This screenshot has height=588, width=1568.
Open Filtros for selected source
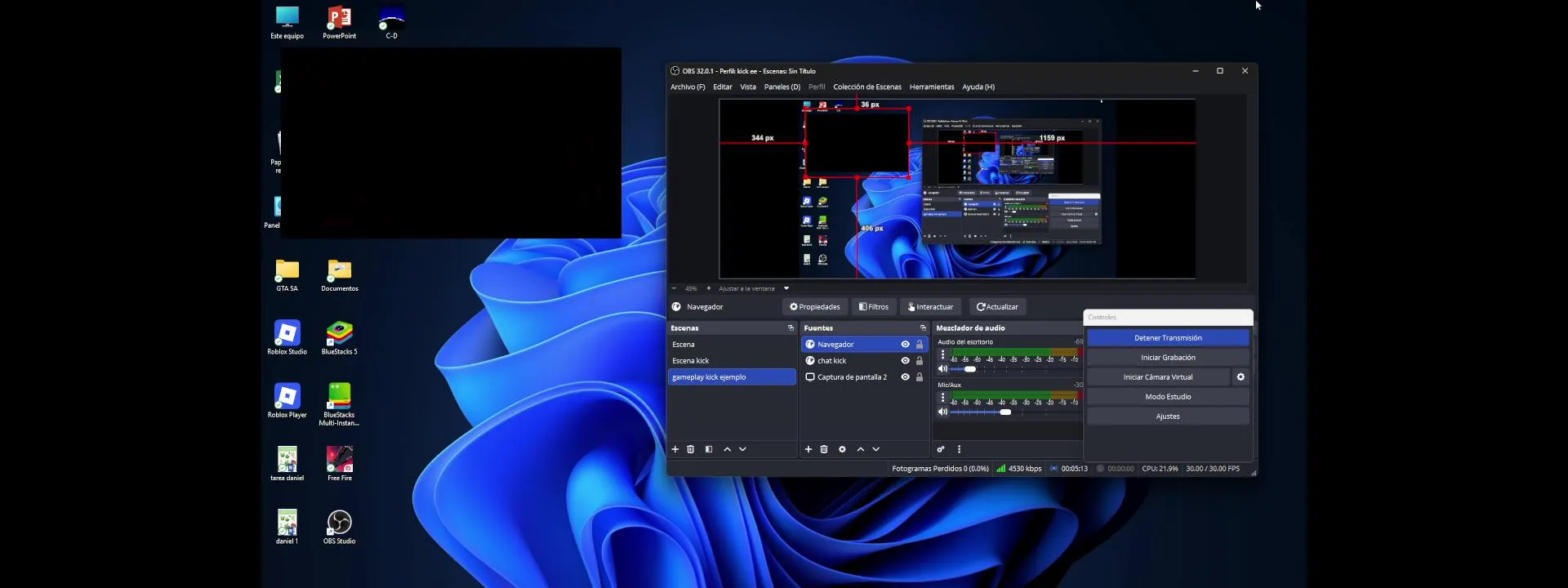pos(874,307)
